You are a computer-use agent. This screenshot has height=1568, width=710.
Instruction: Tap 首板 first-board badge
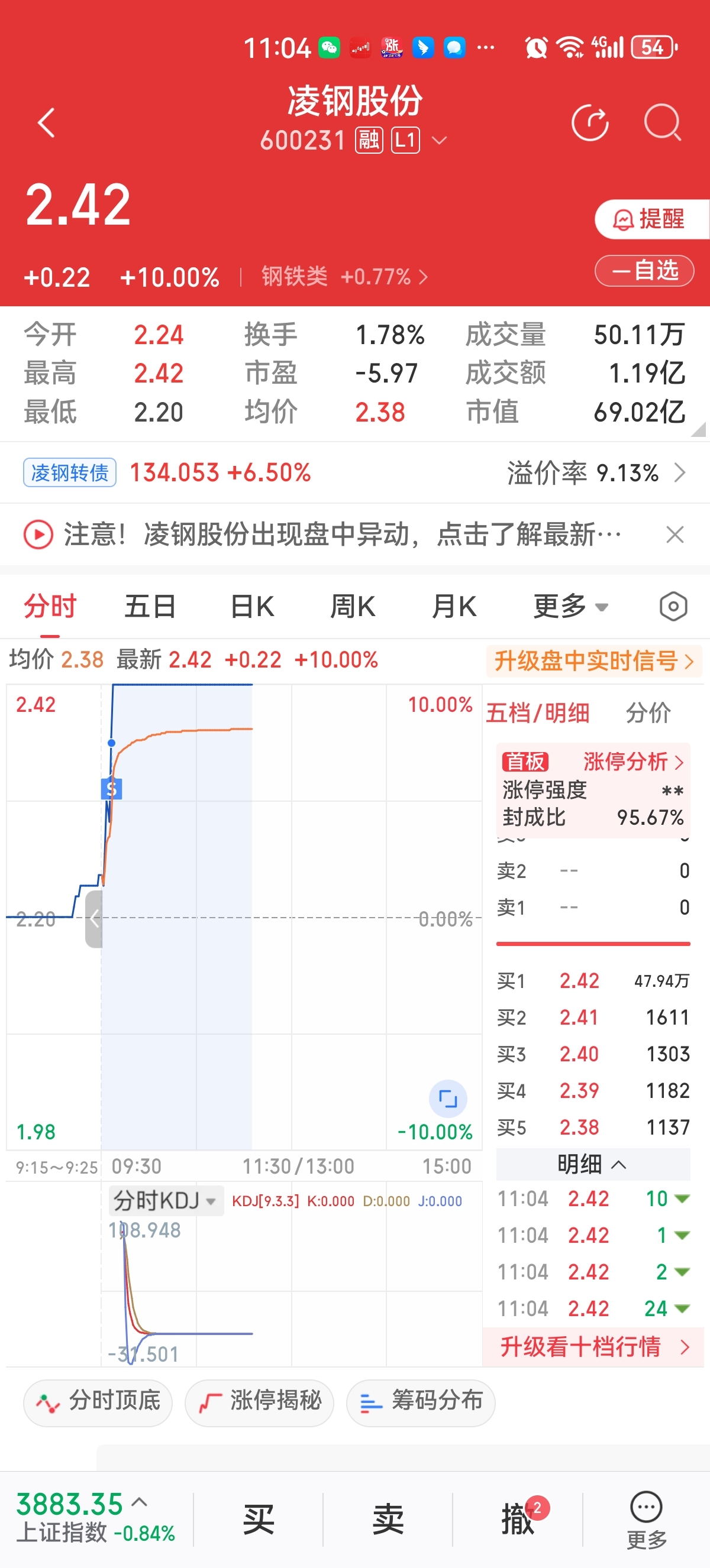pos(525,762)
